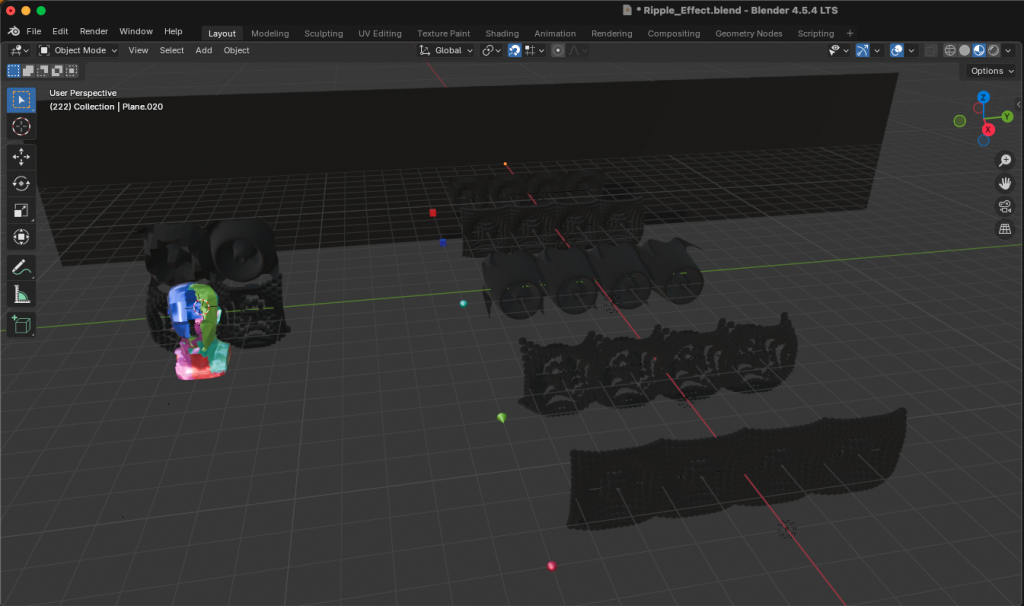Viewport: 1024px width, 606px height.
Task: Open the Options dropdown
Action: 991,71
